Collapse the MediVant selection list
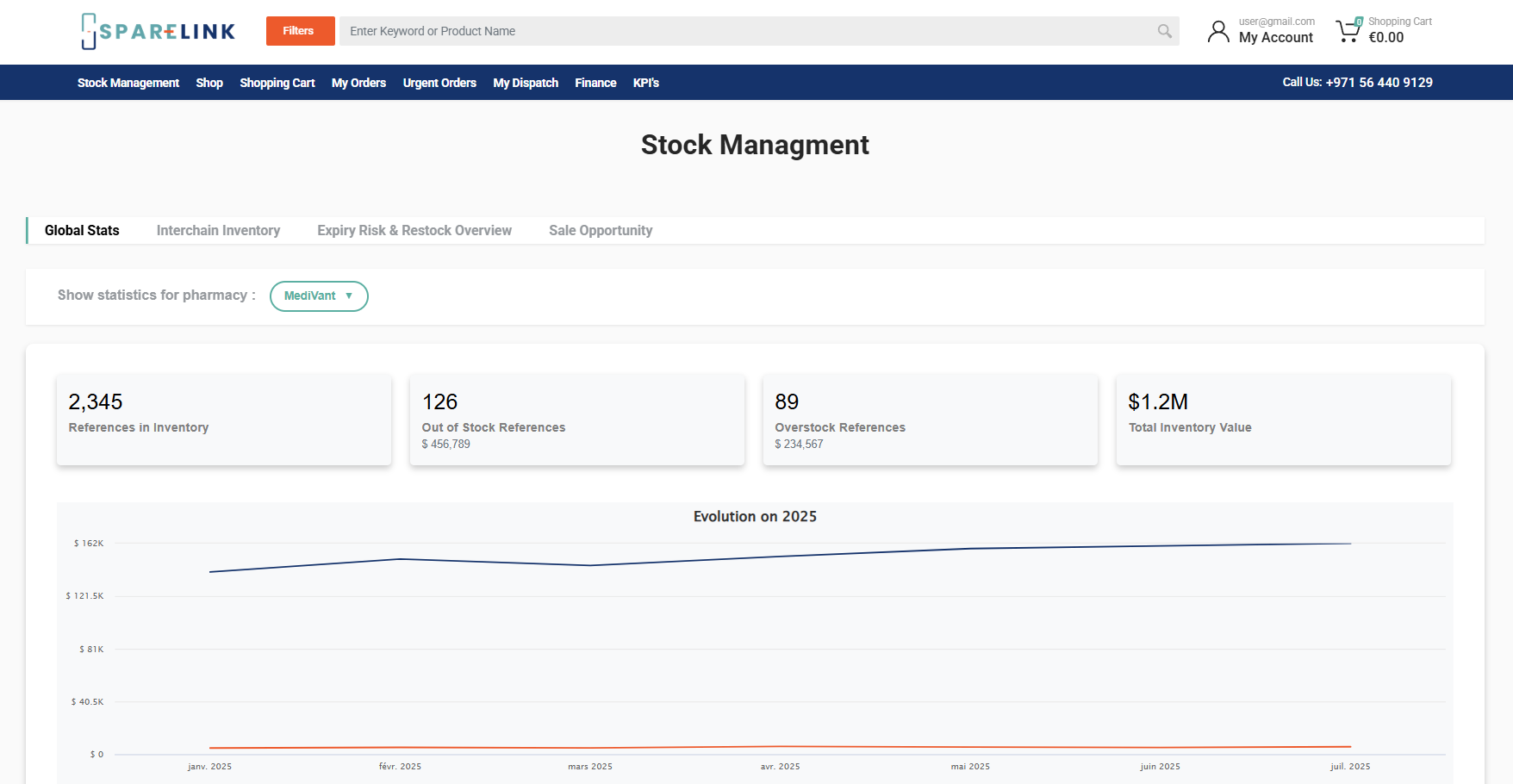The image size is (1513, 784). pyautogui.click(x=319, y=296)
